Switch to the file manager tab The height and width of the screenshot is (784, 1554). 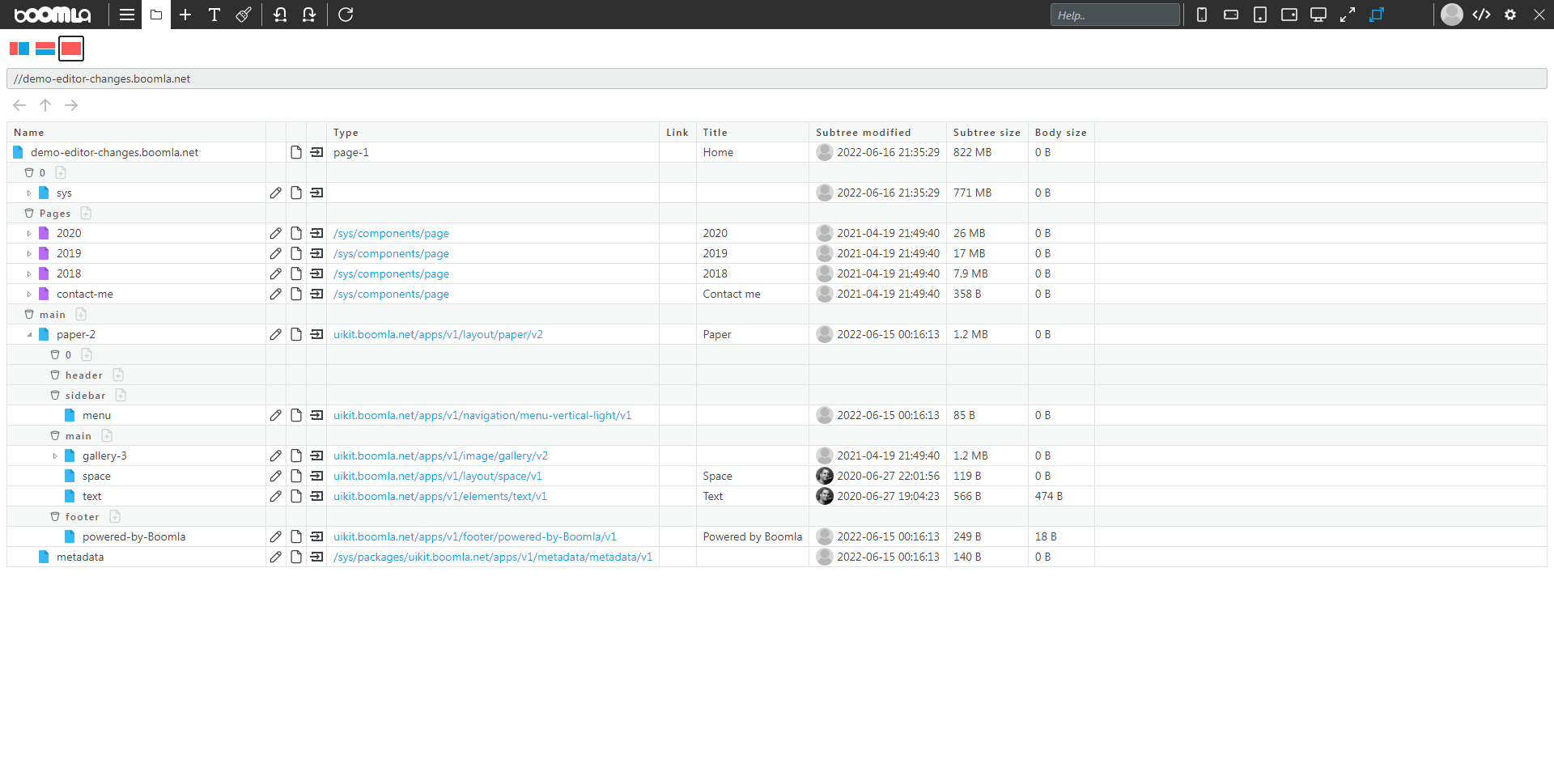tap(155, 15)
